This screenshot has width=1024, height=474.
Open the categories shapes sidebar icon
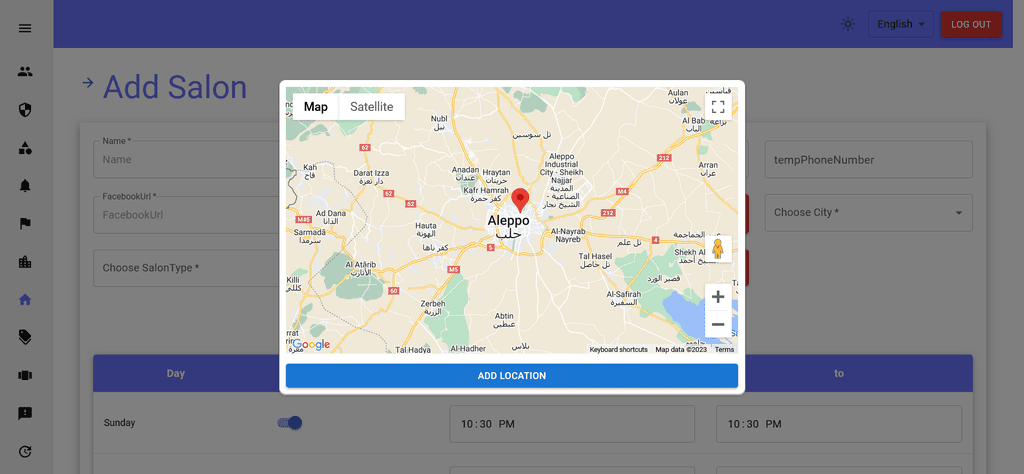(x=25, y=148)
